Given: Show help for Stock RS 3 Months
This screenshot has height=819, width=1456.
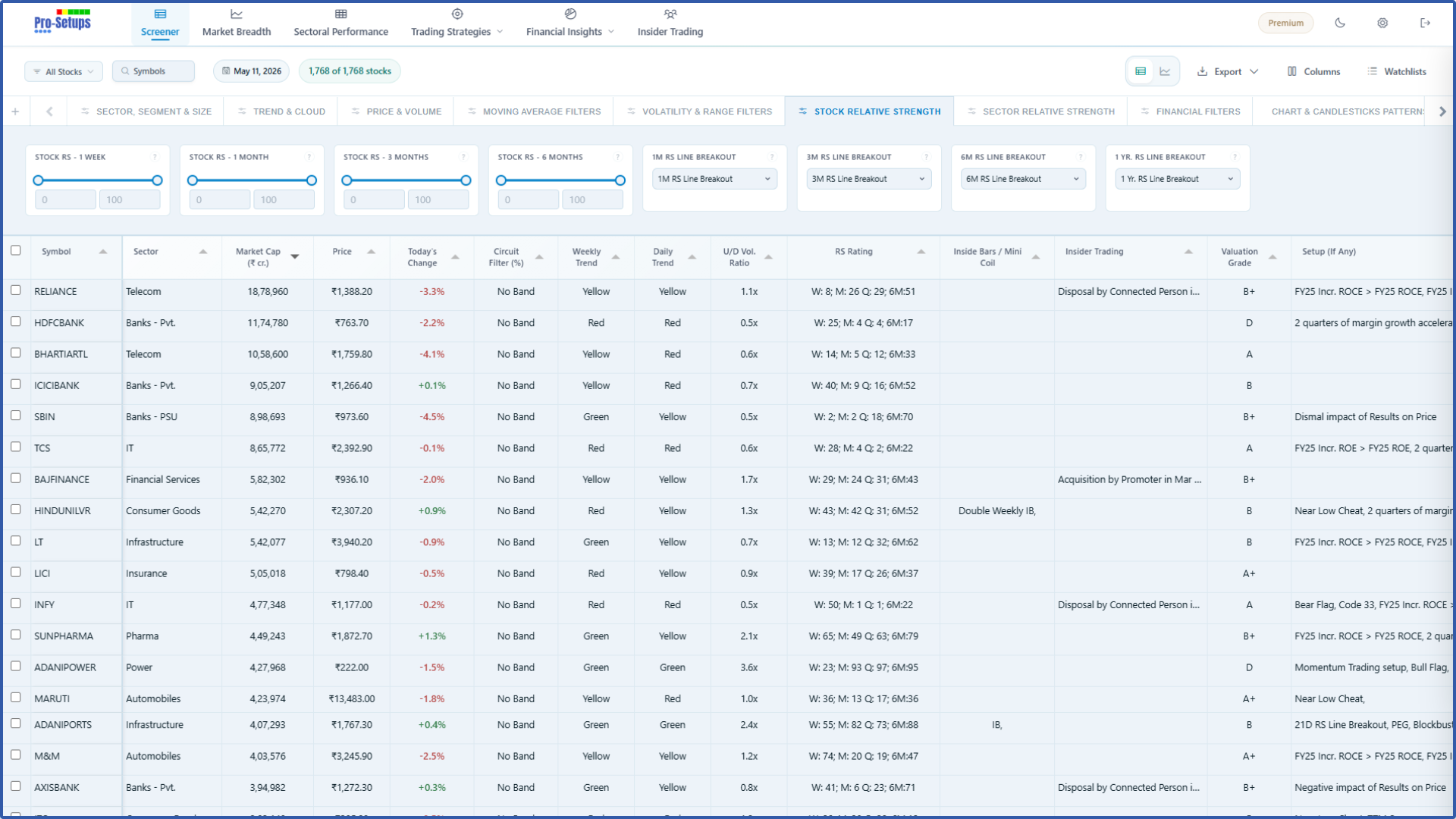Looking at the screenshot, I should 463,157.
